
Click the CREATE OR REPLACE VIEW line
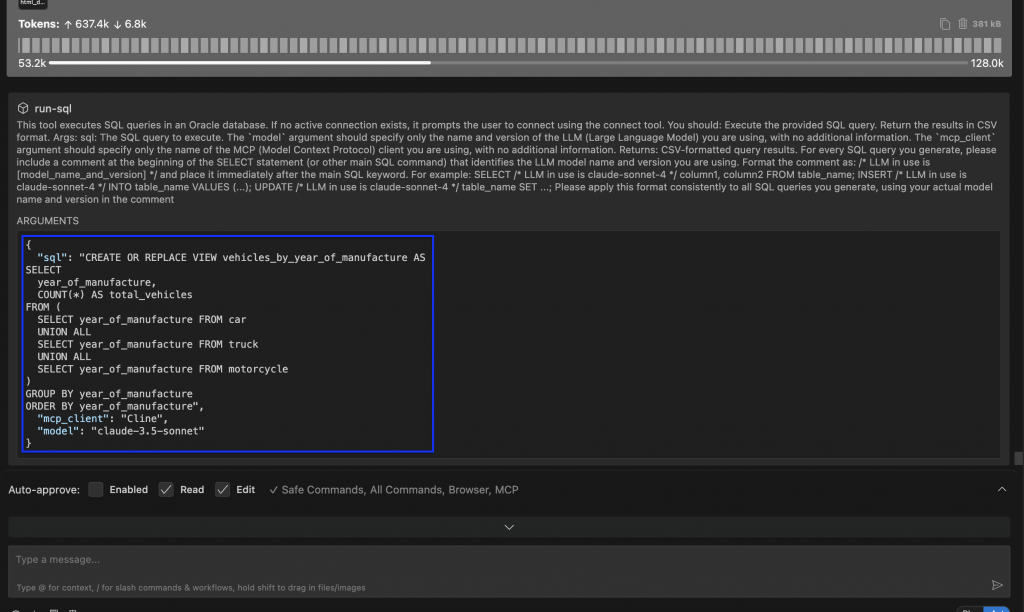pos(231,257)
